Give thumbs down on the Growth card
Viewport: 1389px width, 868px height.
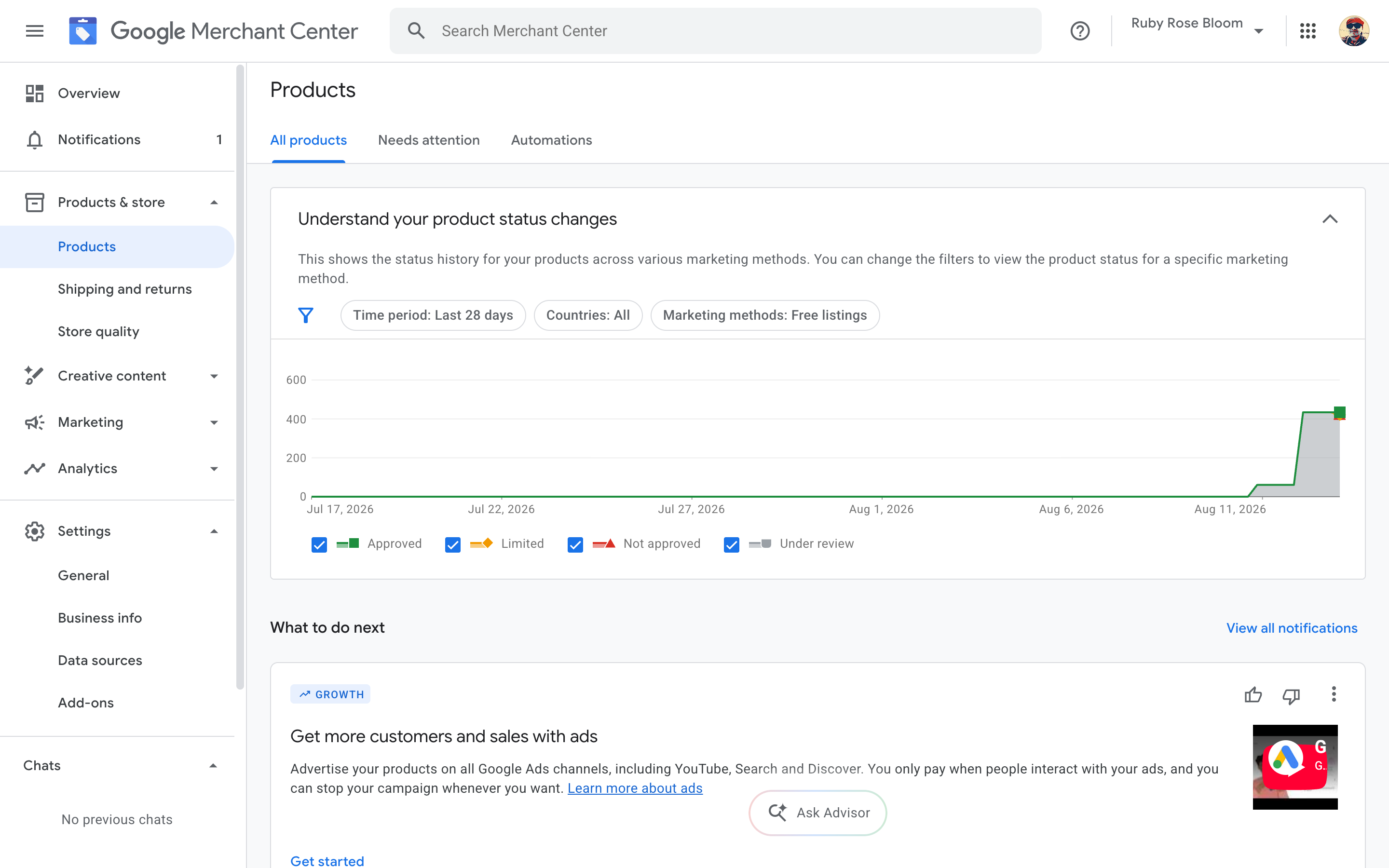point(1291,696)
